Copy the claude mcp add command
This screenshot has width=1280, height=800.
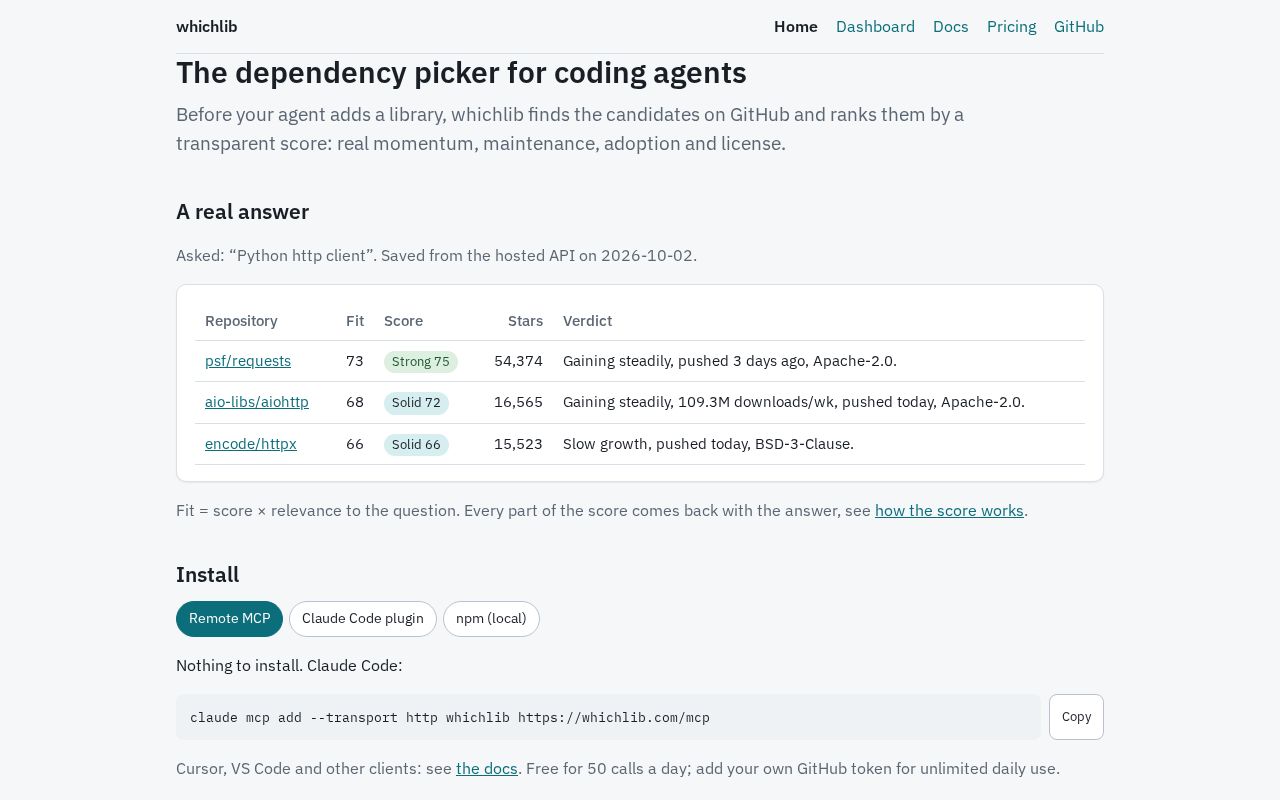pos(1076,717)
